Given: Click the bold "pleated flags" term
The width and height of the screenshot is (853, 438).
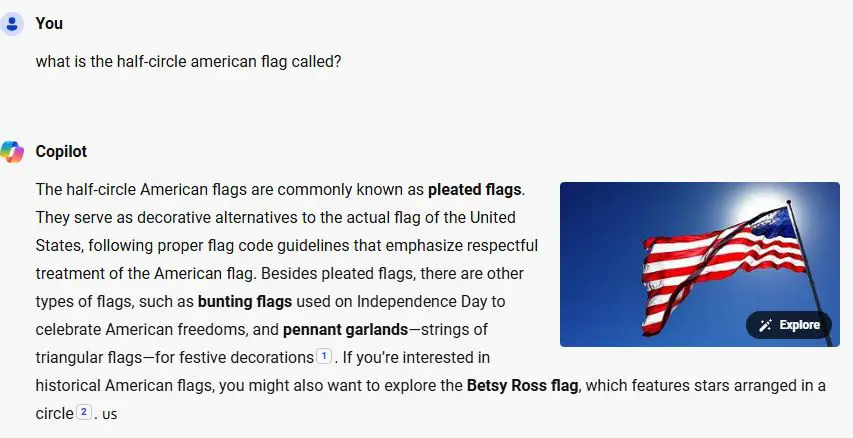Looking at the screenshot, I should click(x=474, y=189).
